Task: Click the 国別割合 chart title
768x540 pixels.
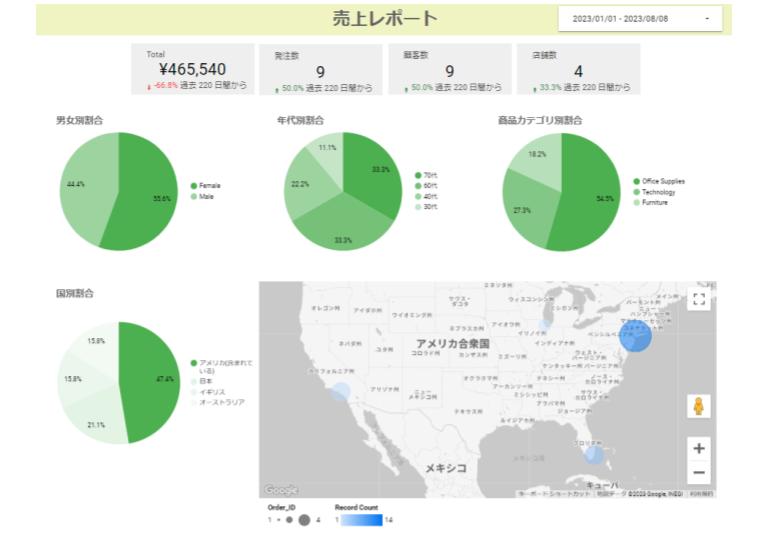Action: [x=74, y=294]
